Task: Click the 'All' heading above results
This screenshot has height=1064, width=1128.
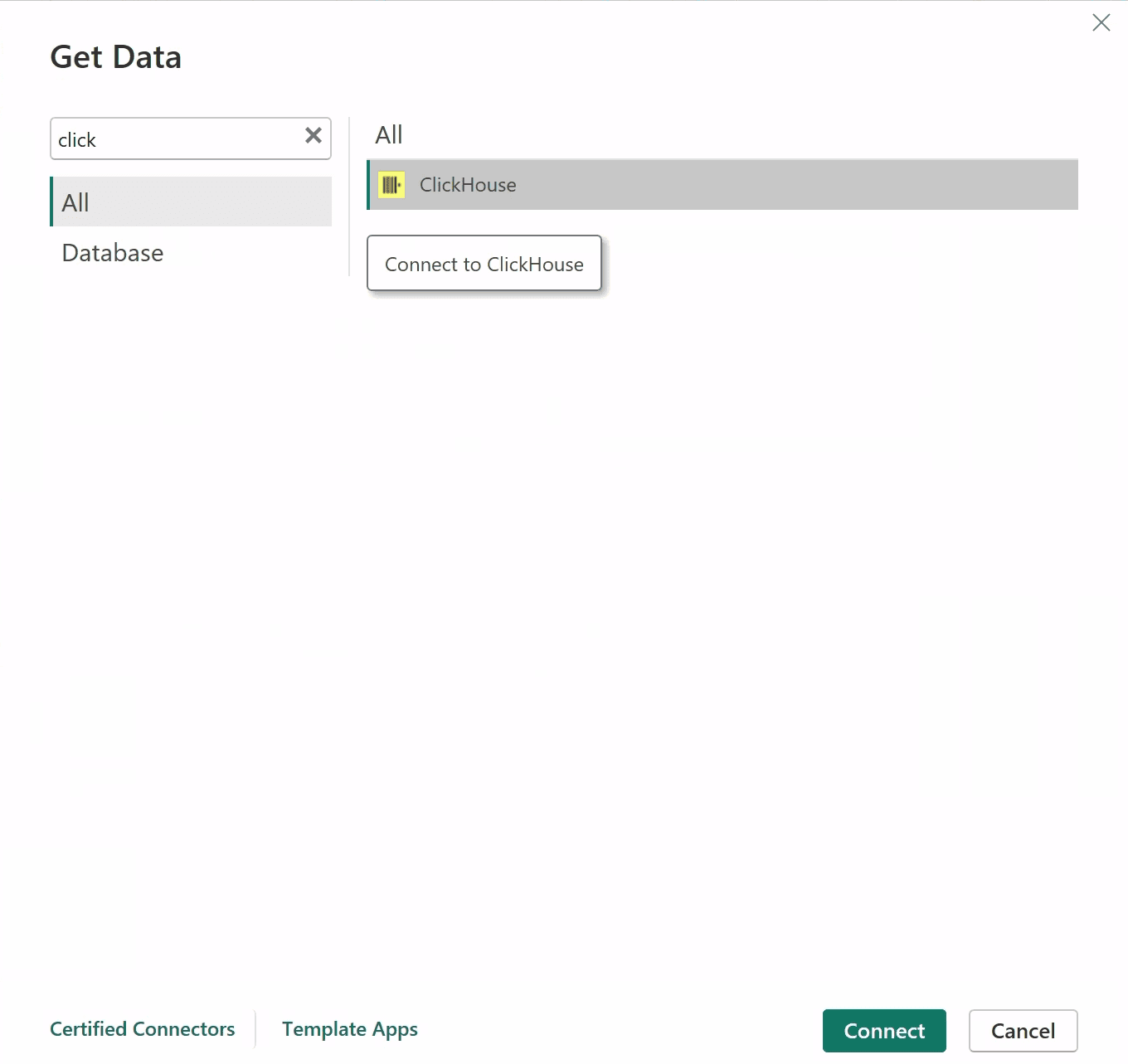Action: 389,134
